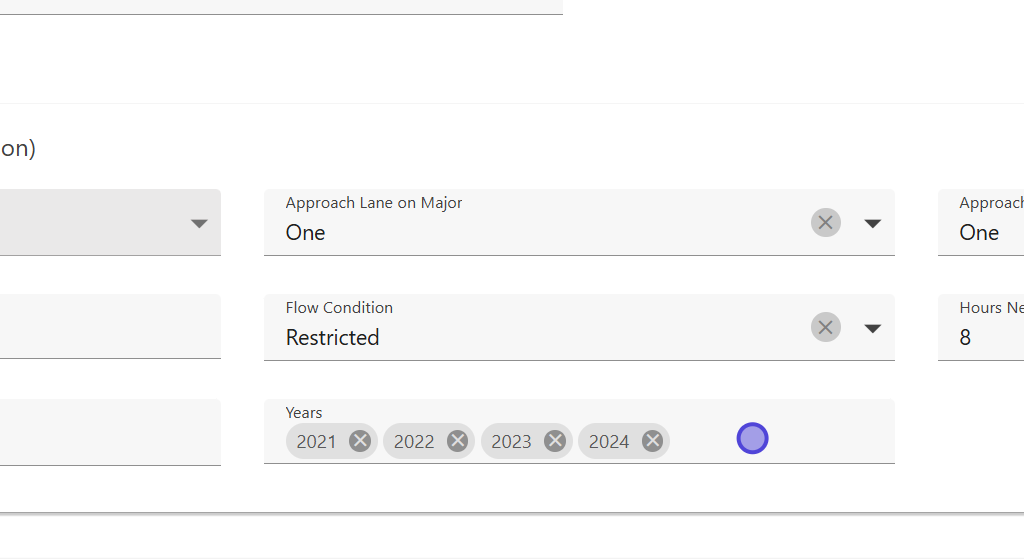Expand the Approach Lane on Major dropdown arrow
The image size is (1024, 559).
[x=872, y=223]
